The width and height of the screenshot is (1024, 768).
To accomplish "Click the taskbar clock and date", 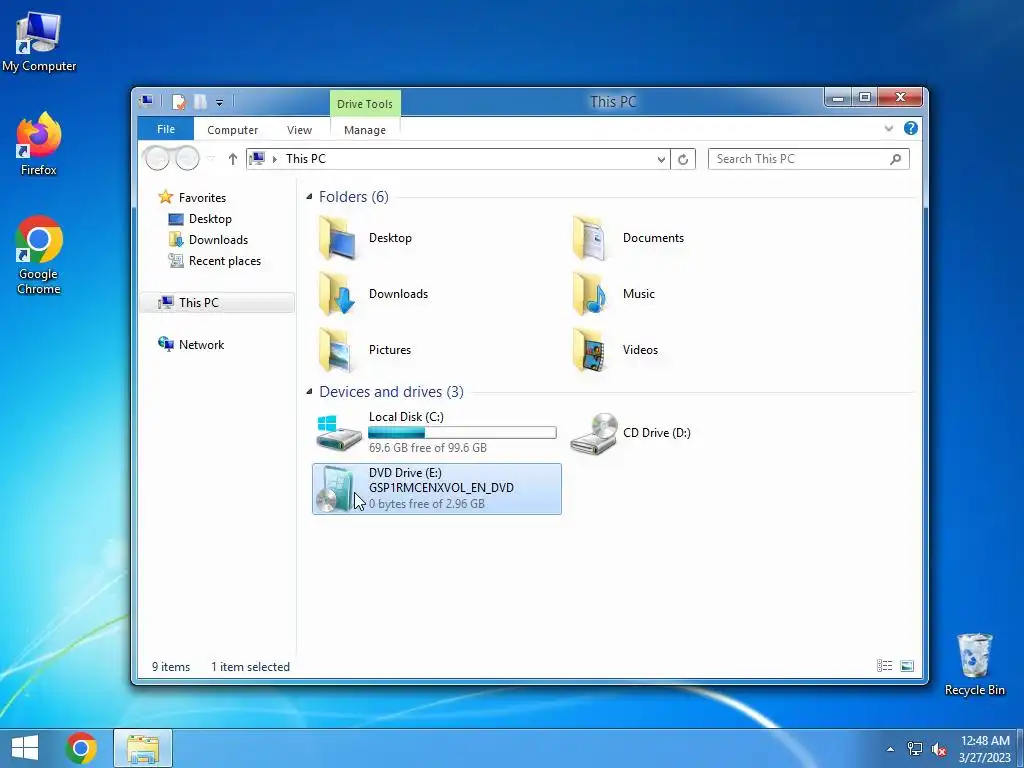I will pyautogui.click(x=984, y=749).
